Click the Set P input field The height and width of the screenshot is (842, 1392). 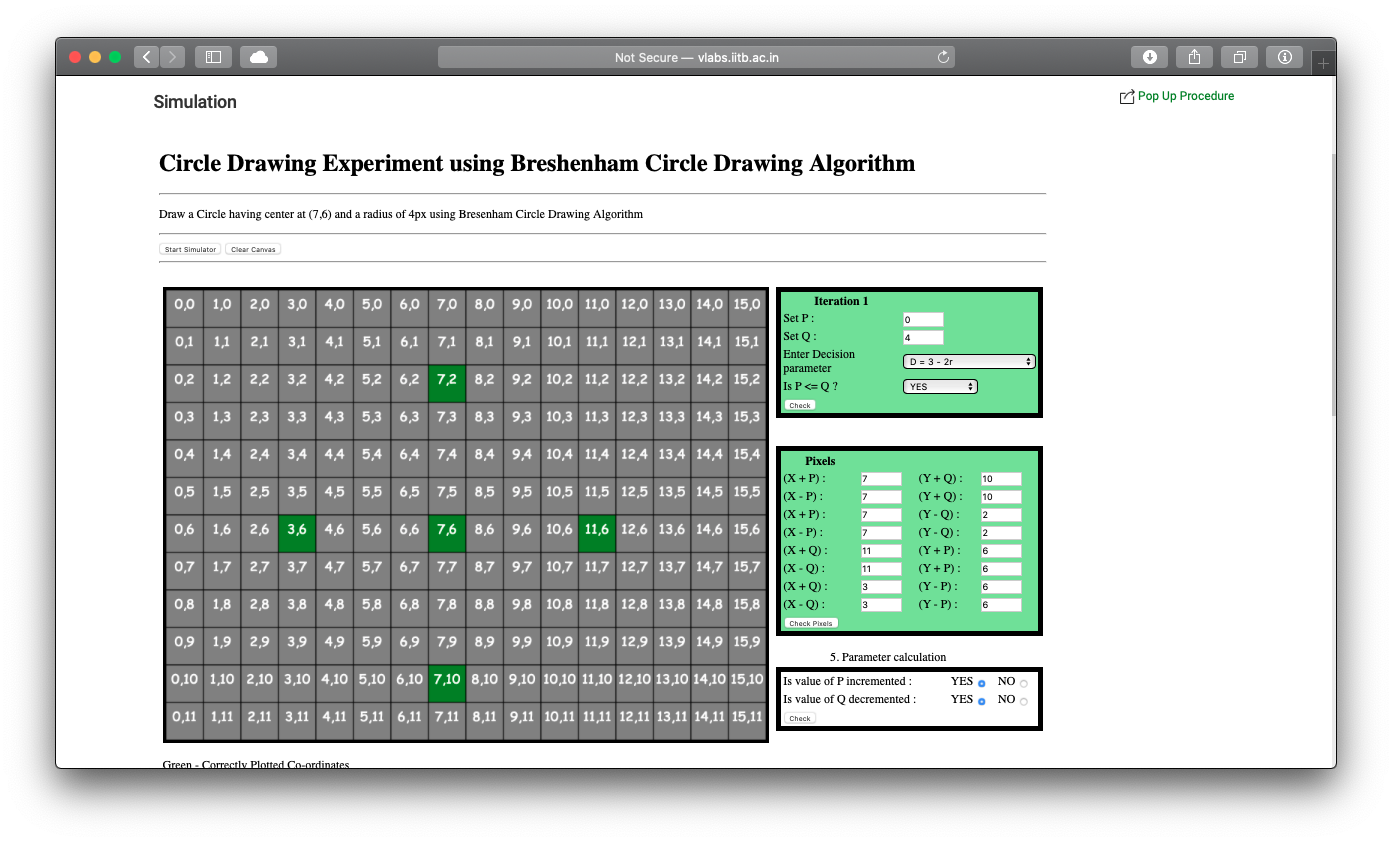[923, 320]
